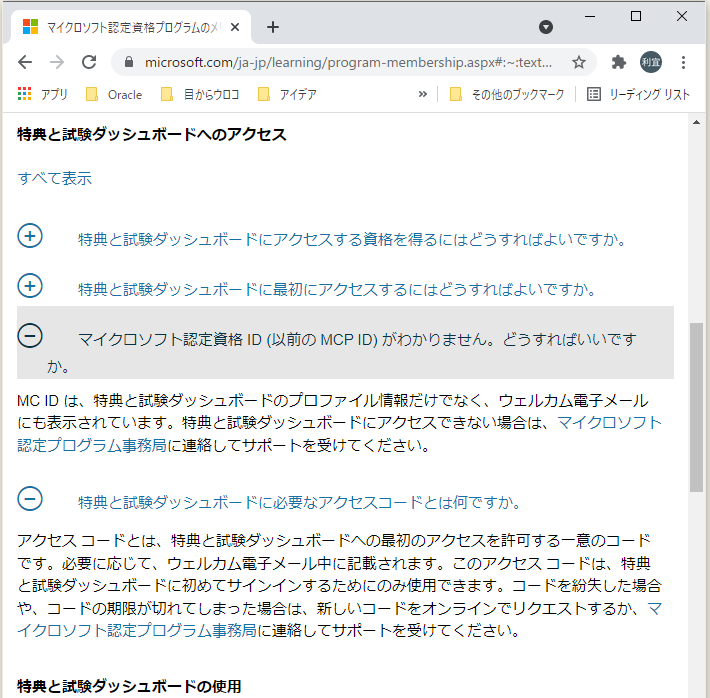Image resolution: width=710 pixels, height=698 pixels.
Task: Click the lock site info icon
Action: [x=129, y=62]
